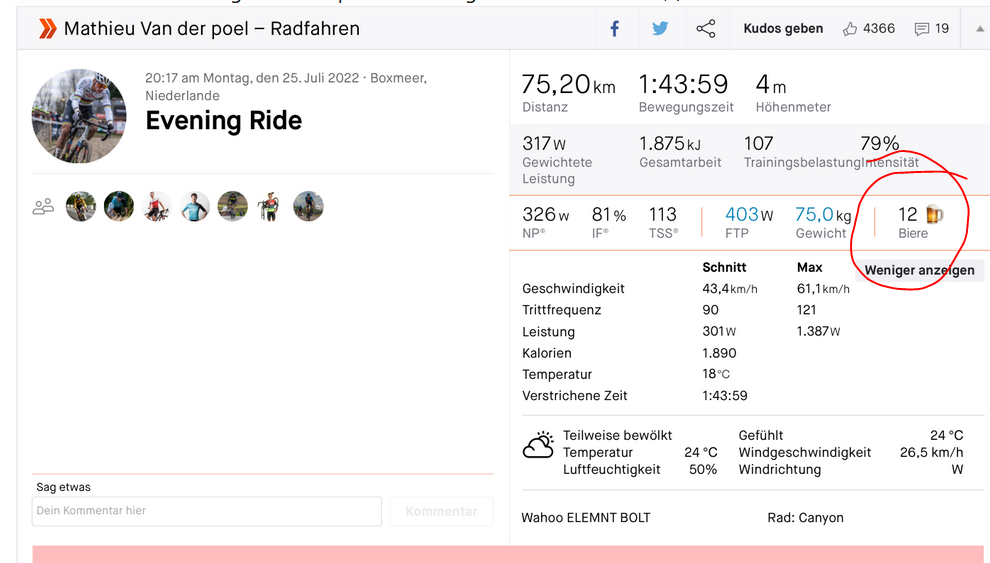
Task: Open the first participant avatar in the row
Action: tap(81, 207)
